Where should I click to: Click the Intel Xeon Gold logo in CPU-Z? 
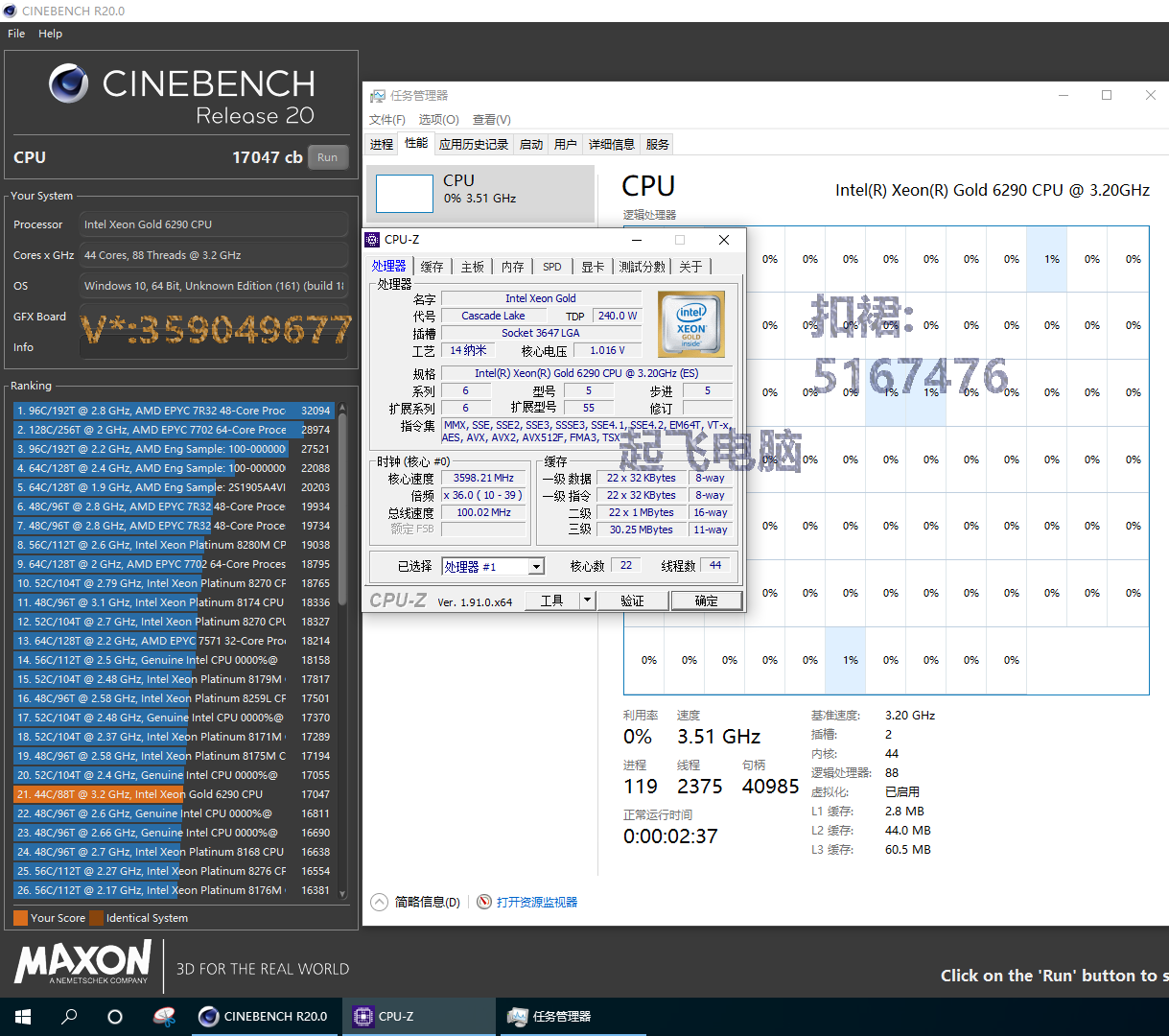pyautogui.click(x=691, y=324)
